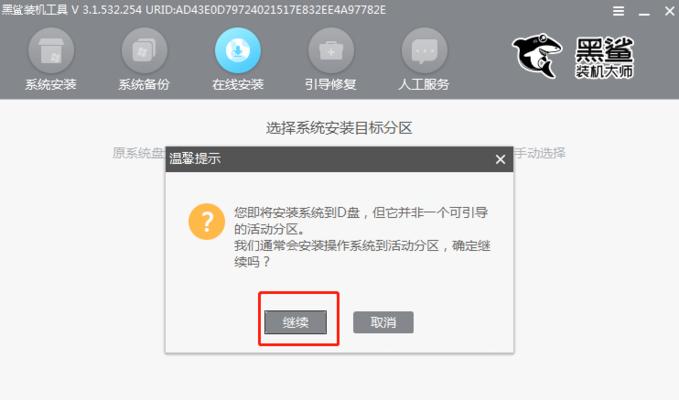679x400 pixels.
Task: Close the 温馨提示 dialog with X
Action: 500,159
